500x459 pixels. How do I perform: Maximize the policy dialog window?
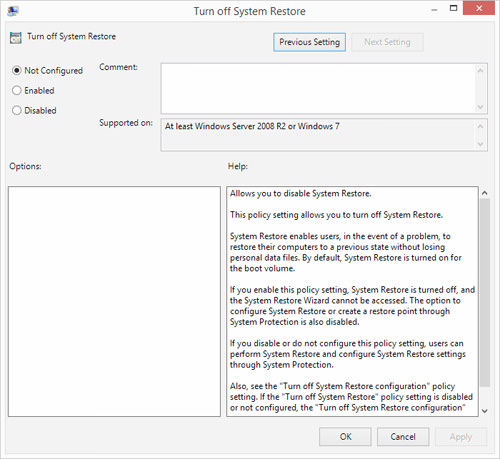453,9
